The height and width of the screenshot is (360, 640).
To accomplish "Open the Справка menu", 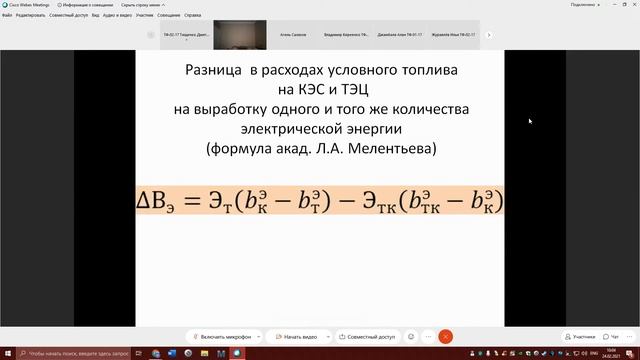I will (192, 15).
